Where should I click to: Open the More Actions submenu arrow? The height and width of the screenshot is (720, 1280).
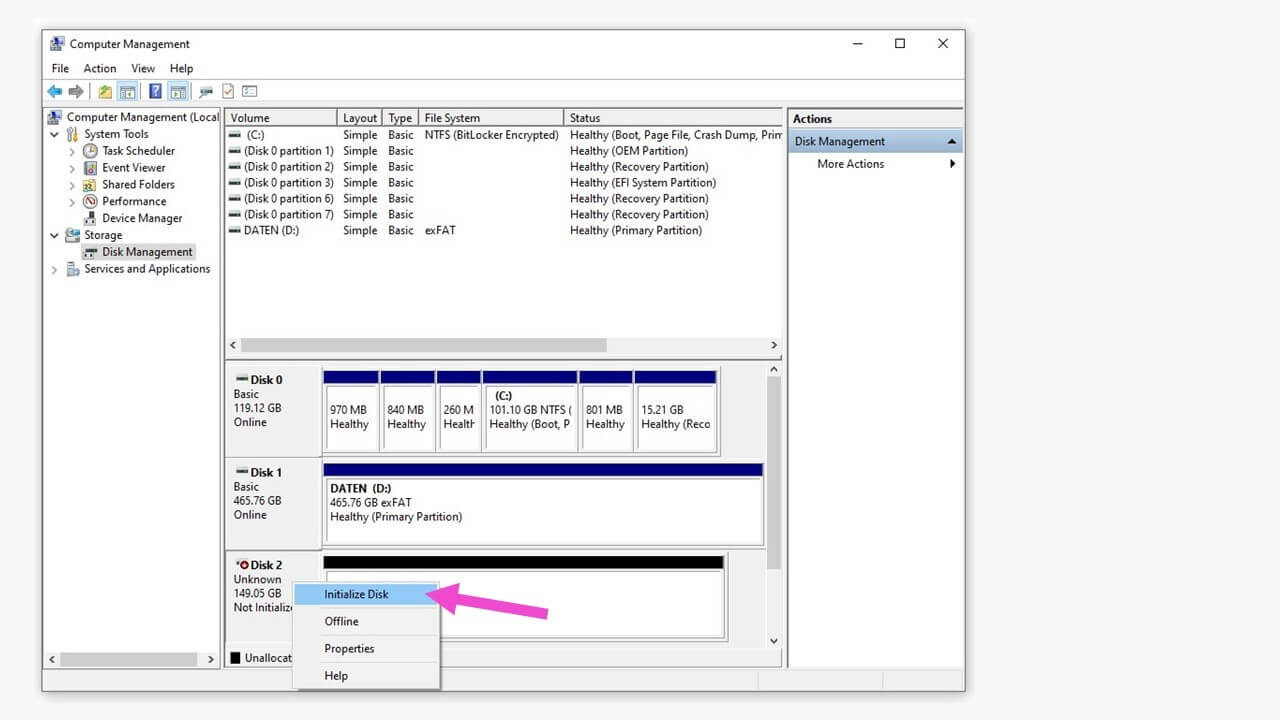point(953,164)
